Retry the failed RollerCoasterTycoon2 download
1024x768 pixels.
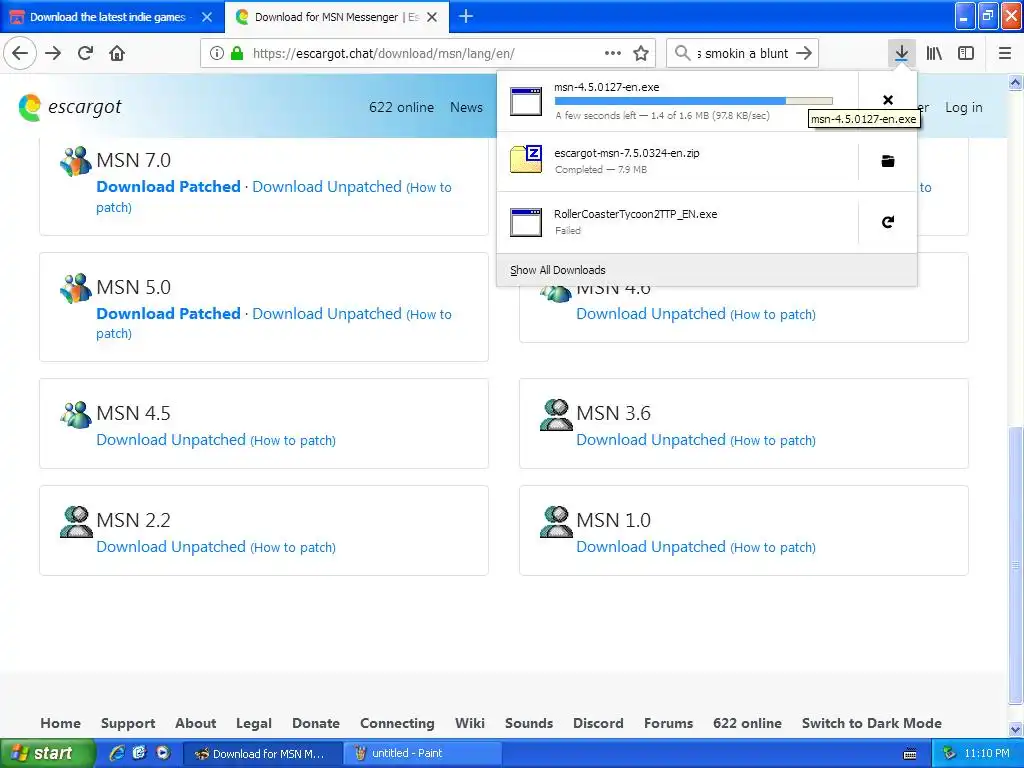coord(888,222)
